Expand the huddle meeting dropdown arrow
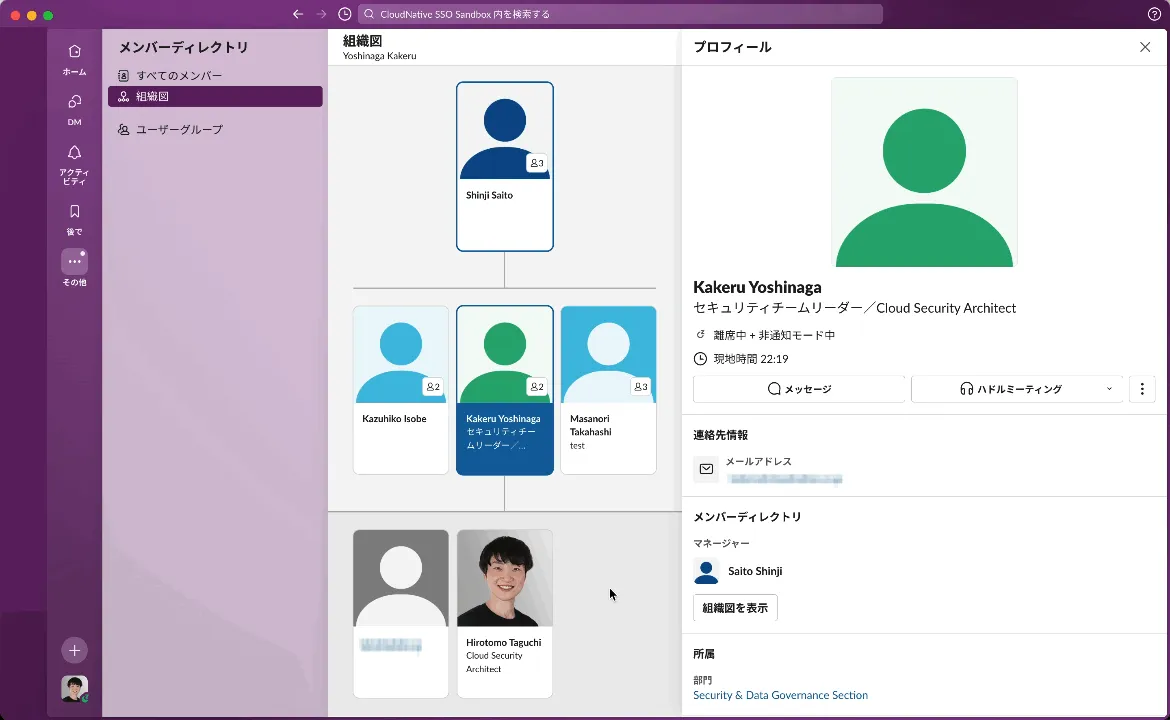 coord(1109,389)
